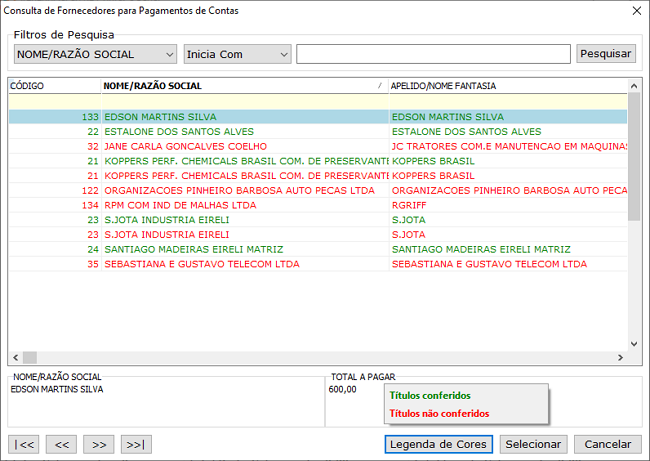Click the APELIDO/NOME FANTASIA column header

505,86
